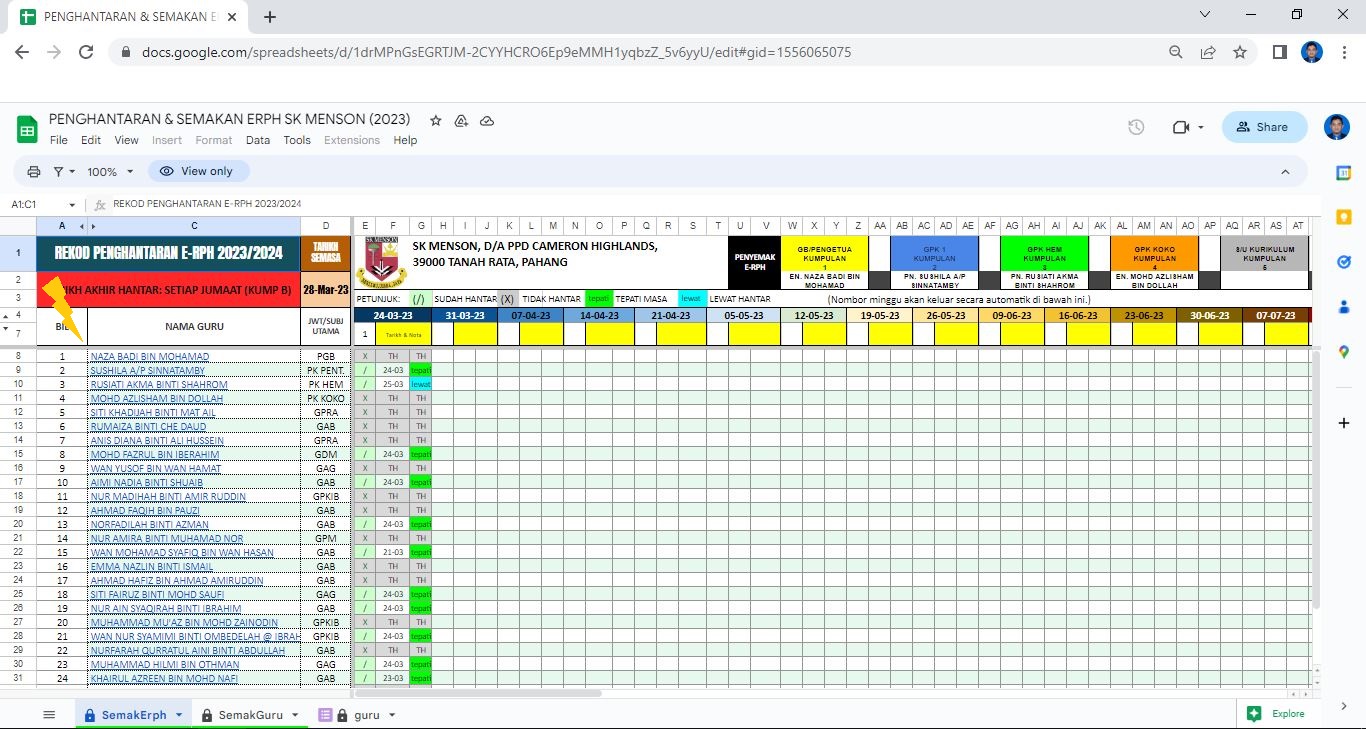The width and height of the screenshot is (1366, 729).
Task: Open the MOHD FAZRUL BIN IBERAHIM link
Action: [155, 455]
